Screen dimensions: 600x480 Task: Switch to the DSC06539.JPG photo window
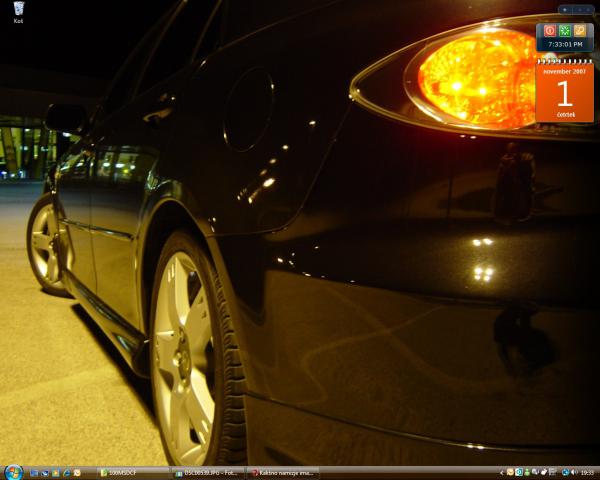point(206,472)
